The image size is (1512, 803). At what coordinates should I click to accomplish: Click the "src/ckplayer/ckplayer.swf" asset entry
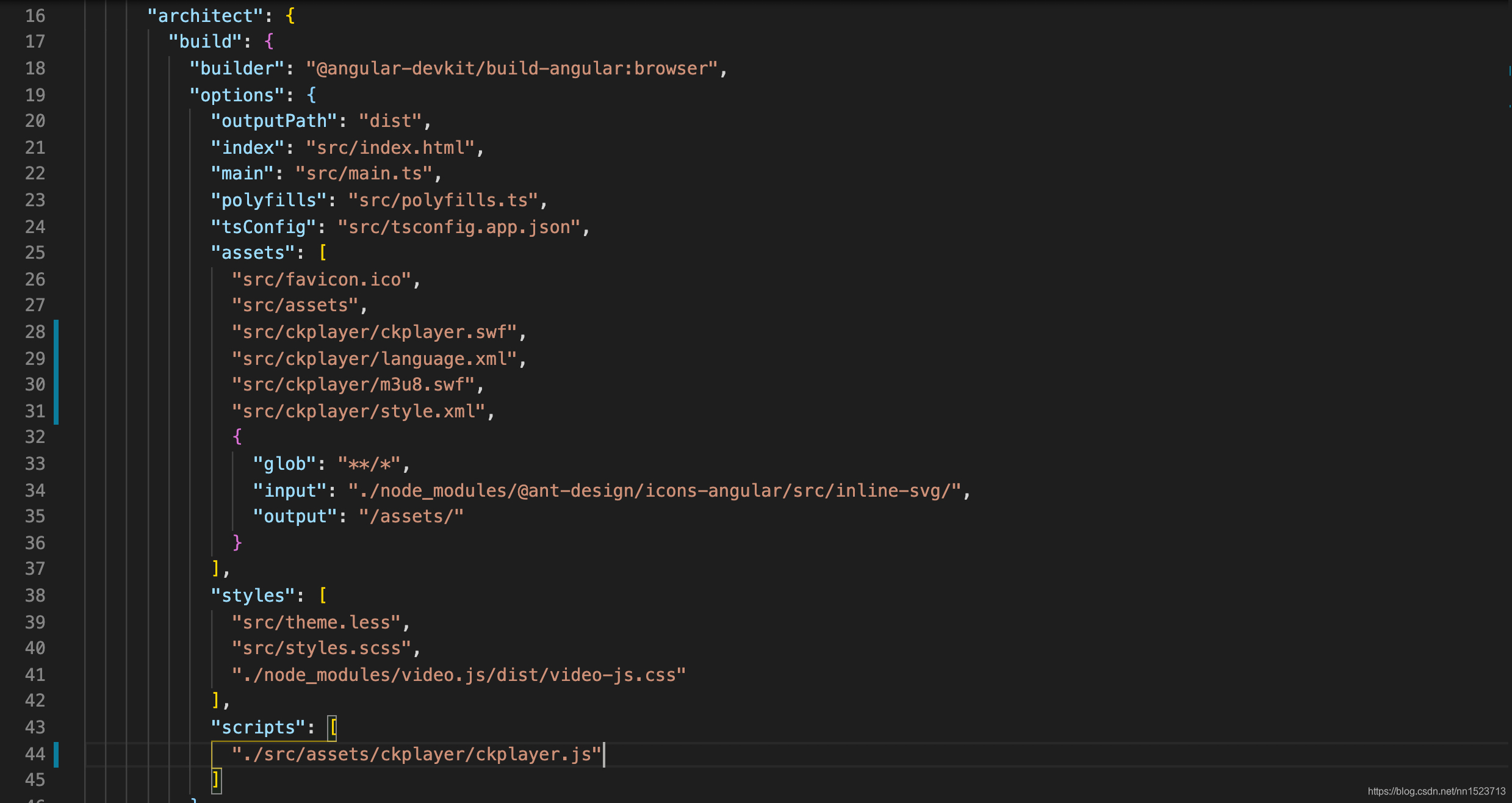(375, 332)
